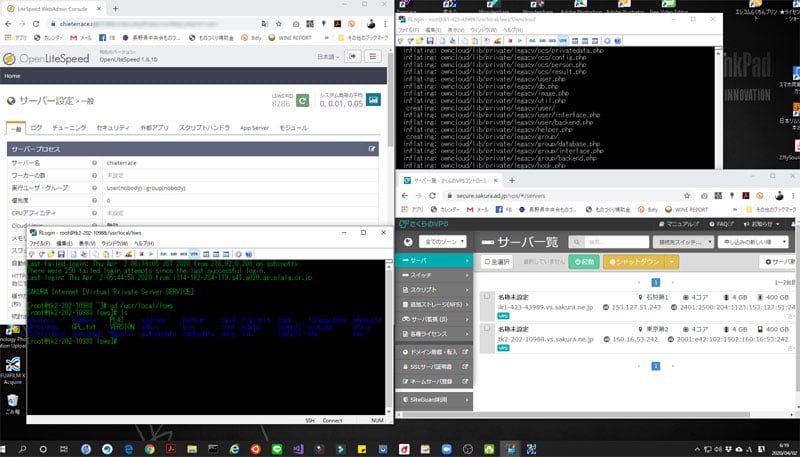
Task: Open the arrow beside the シャットダウン button
Action: coord(673,261)
